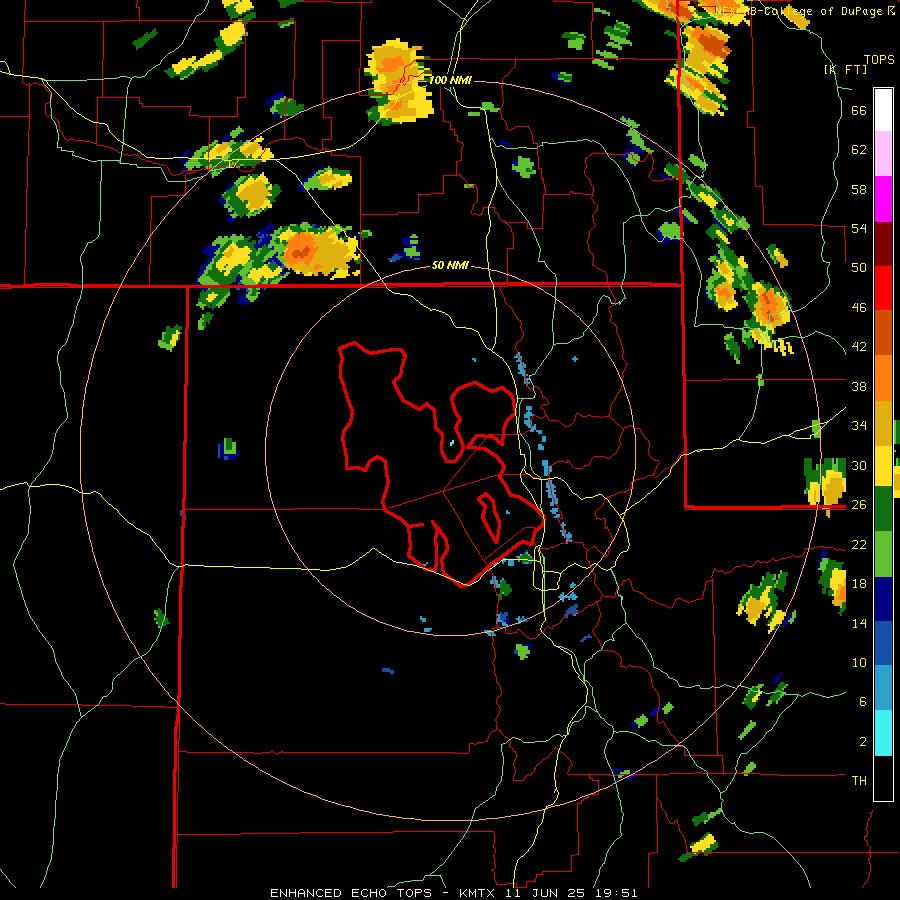This screenshot has width=900, height=900.
Task: Select the 30 scale value
Action: tap(859, 465)
